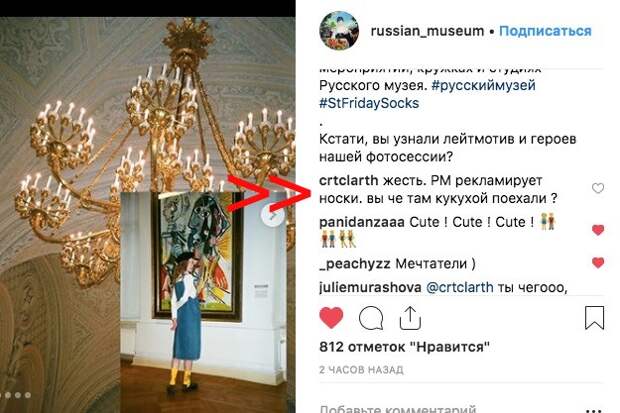Open crtclarth commenter profile
620x413 pixels.
[349, 180]
